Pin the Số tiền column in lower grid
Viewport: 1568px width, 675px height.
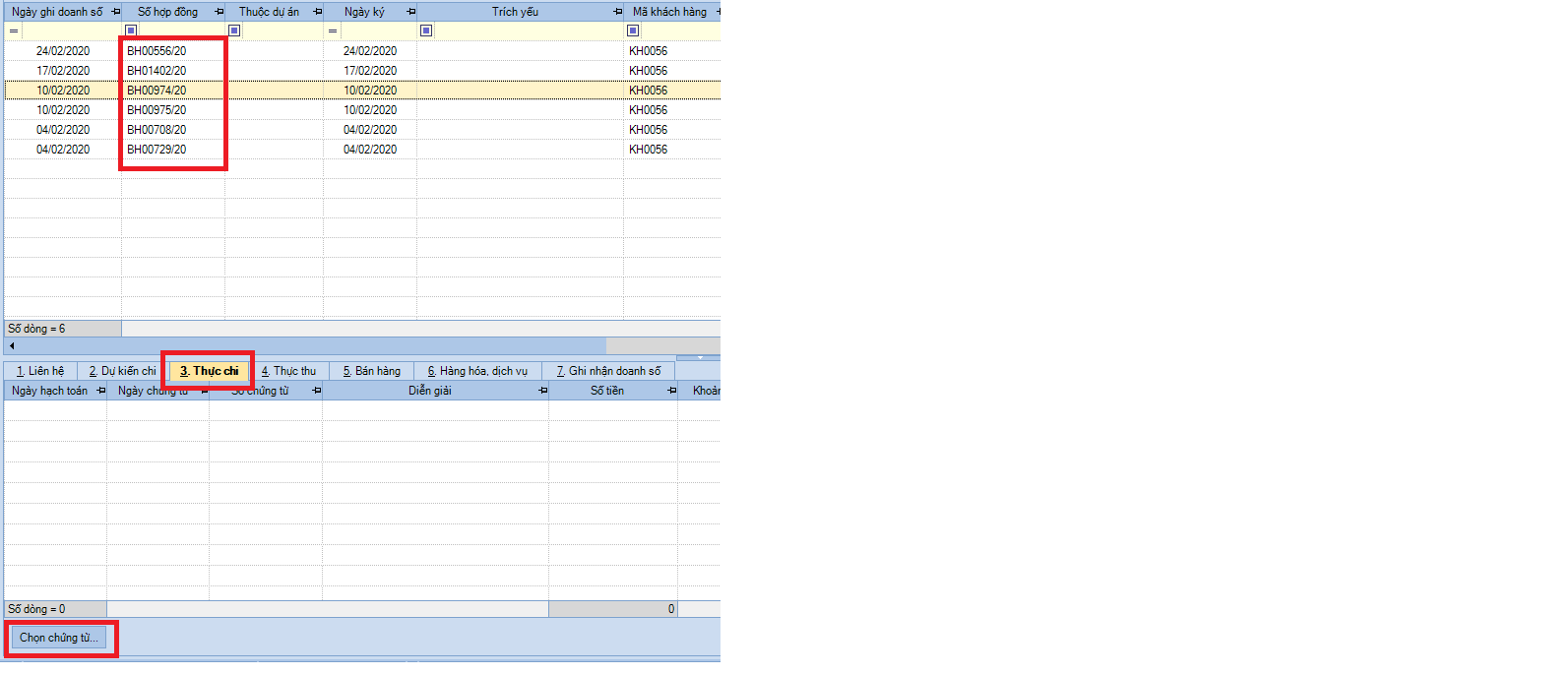point(671,391)
